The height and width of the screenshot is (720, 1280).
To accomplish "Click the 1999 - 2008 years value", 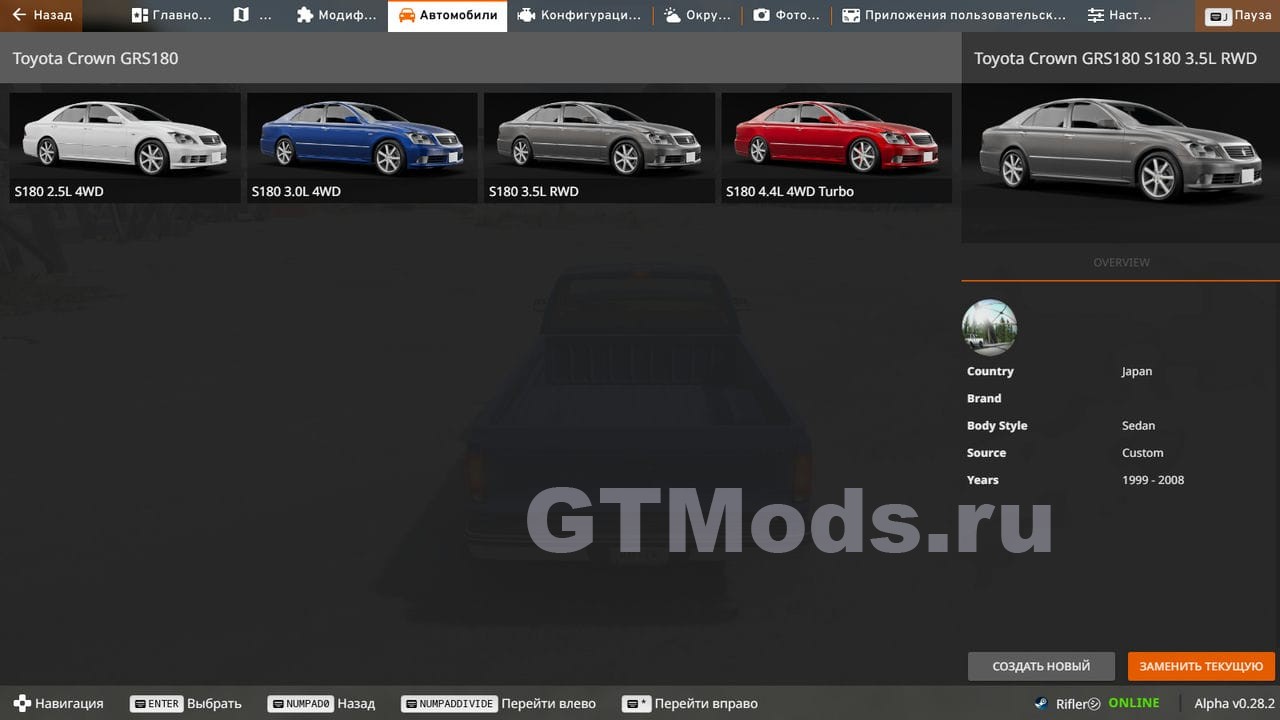I will pos(1153,480).
